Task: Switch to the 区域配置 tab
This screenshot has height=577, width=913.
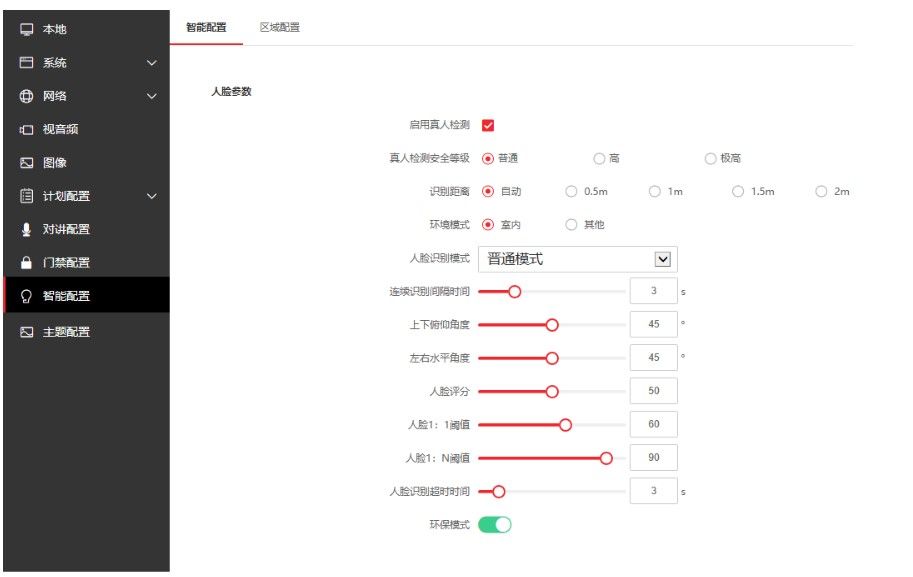Action: point(279,27)
